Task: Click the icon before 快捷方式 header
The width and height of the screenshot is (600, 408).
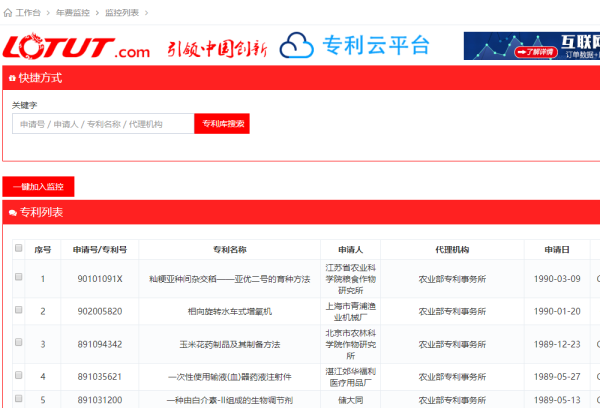Action: [x=12, y=77]
